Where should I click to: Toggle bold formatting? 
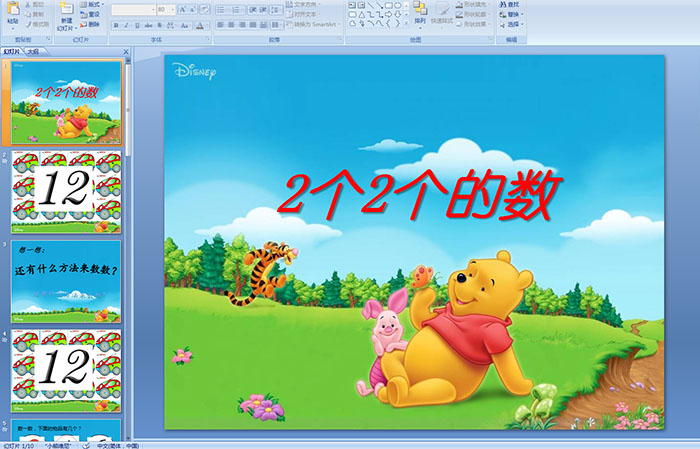115,24
